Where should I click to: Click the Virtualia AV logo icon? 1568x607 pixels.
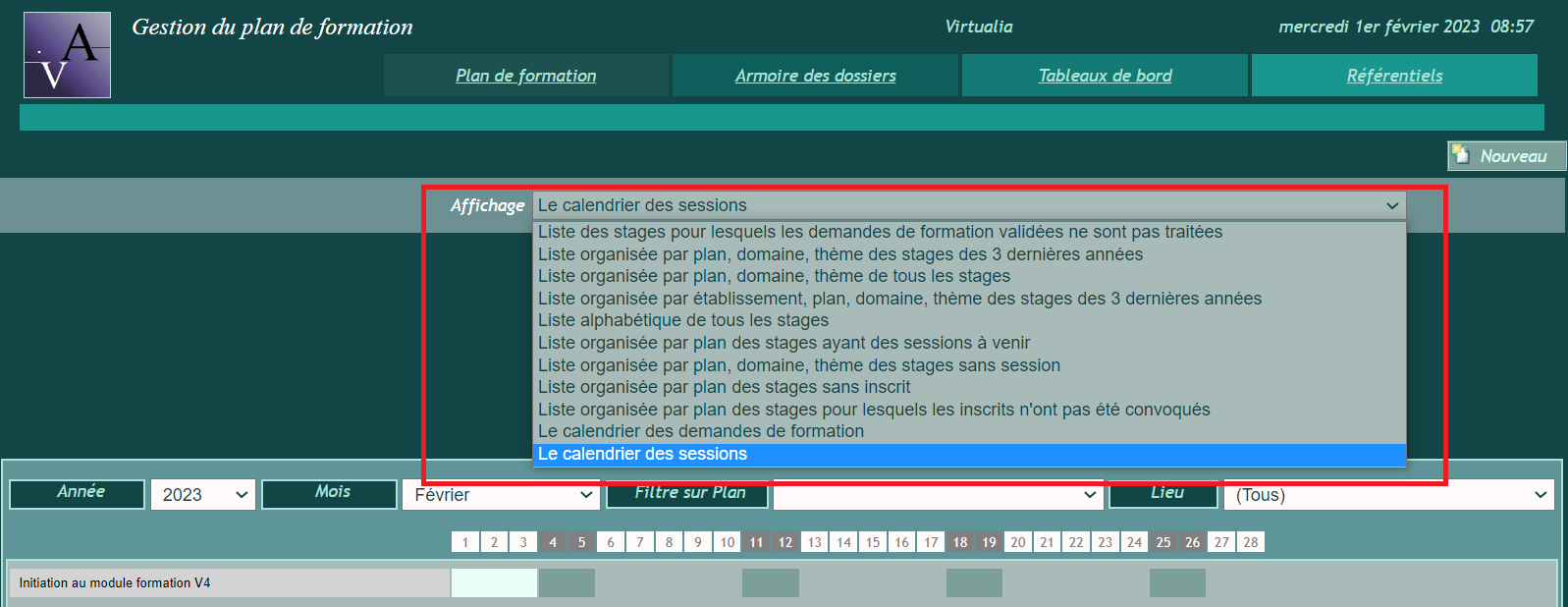pos(67,55)
